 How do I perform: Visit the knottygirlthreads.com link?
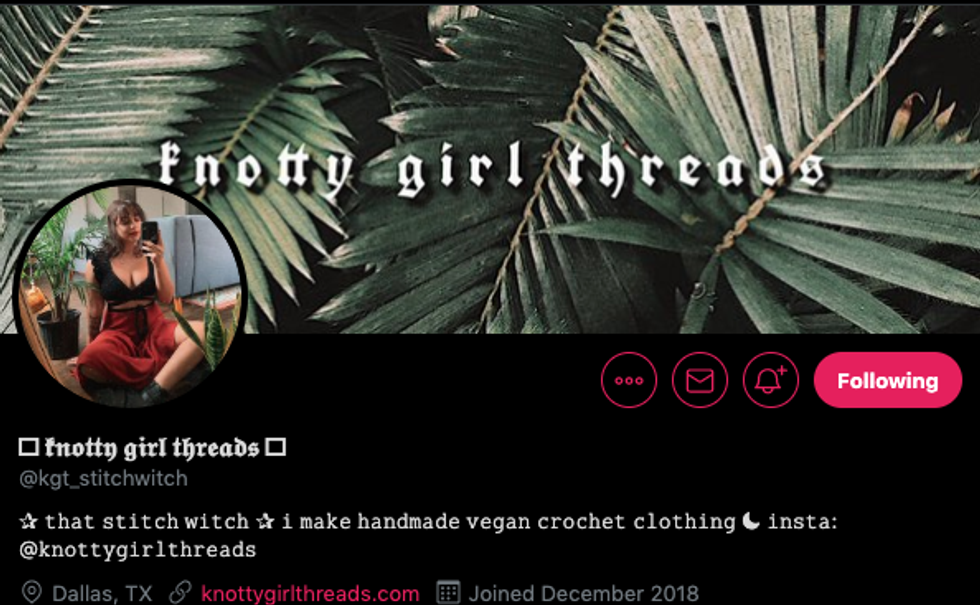[x=310, y=592]
